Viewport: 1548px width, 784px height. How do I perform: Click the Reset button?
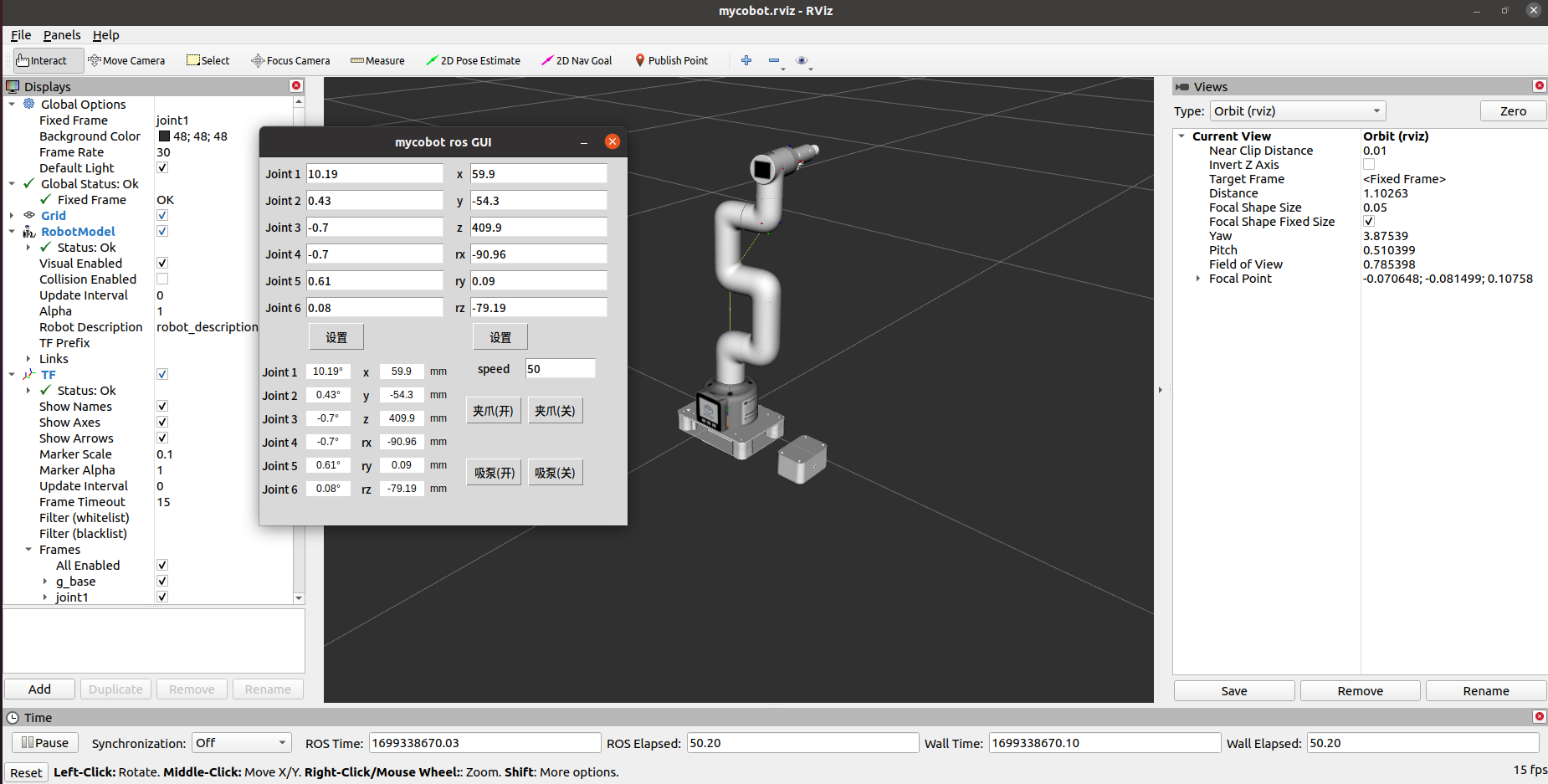26,772
